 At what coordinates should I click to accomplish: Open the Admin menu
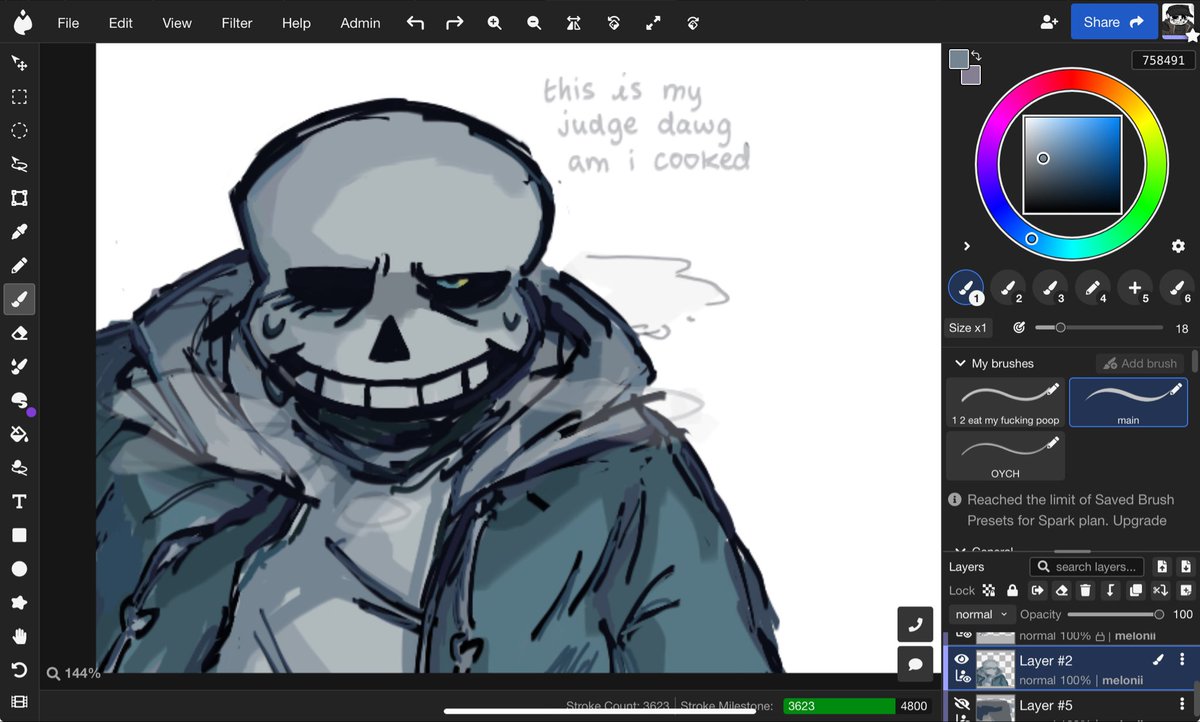[x=360, y=22]
